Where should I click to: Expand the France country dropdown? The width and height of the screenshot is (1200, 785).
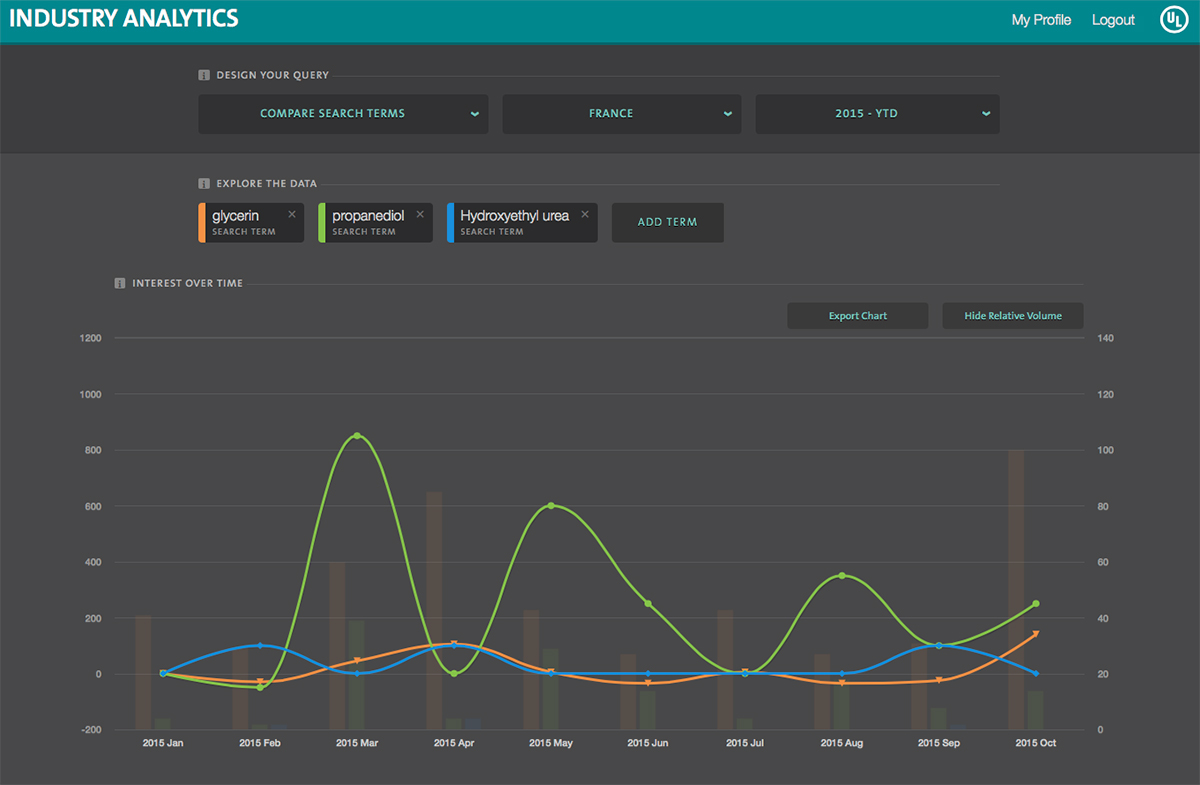pyautogui.click(x=621, y=114)
